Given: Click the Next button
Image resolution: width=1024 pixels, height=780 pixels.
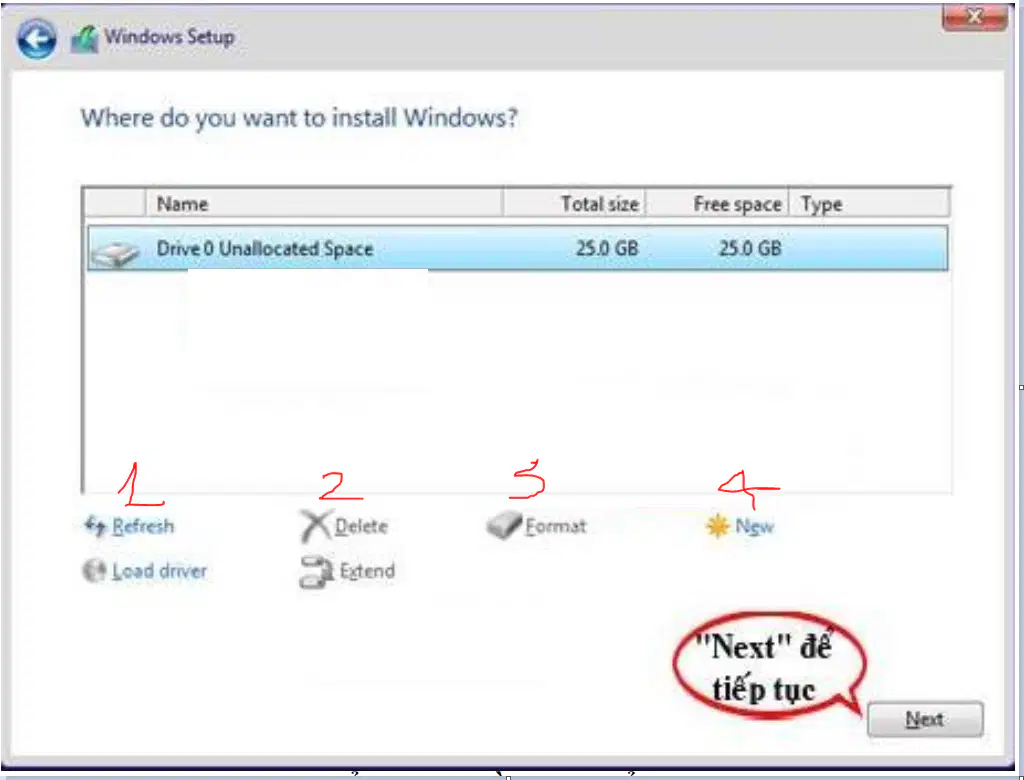Looking at the screenshot, I should click(x=925, y=719).
